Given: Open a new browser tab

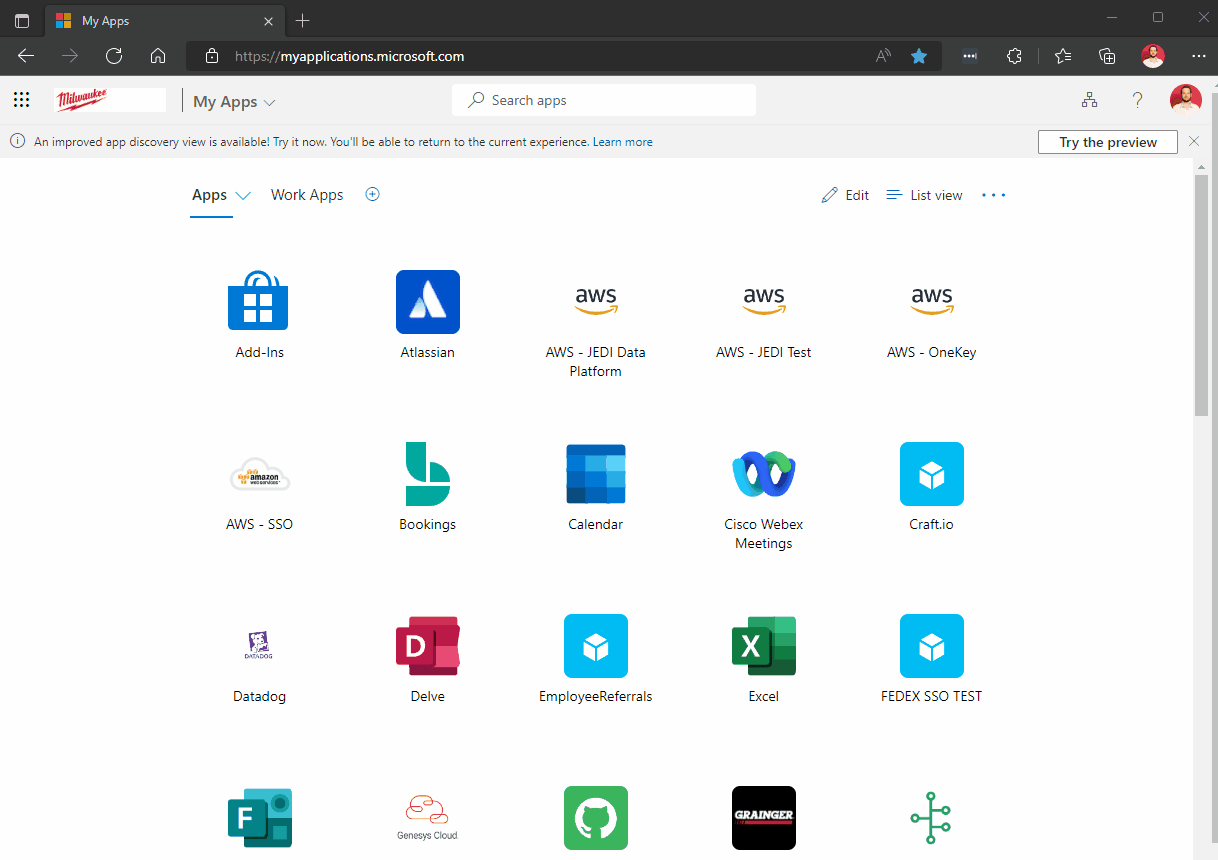Looking at the screenshot, I should point(303,21).
